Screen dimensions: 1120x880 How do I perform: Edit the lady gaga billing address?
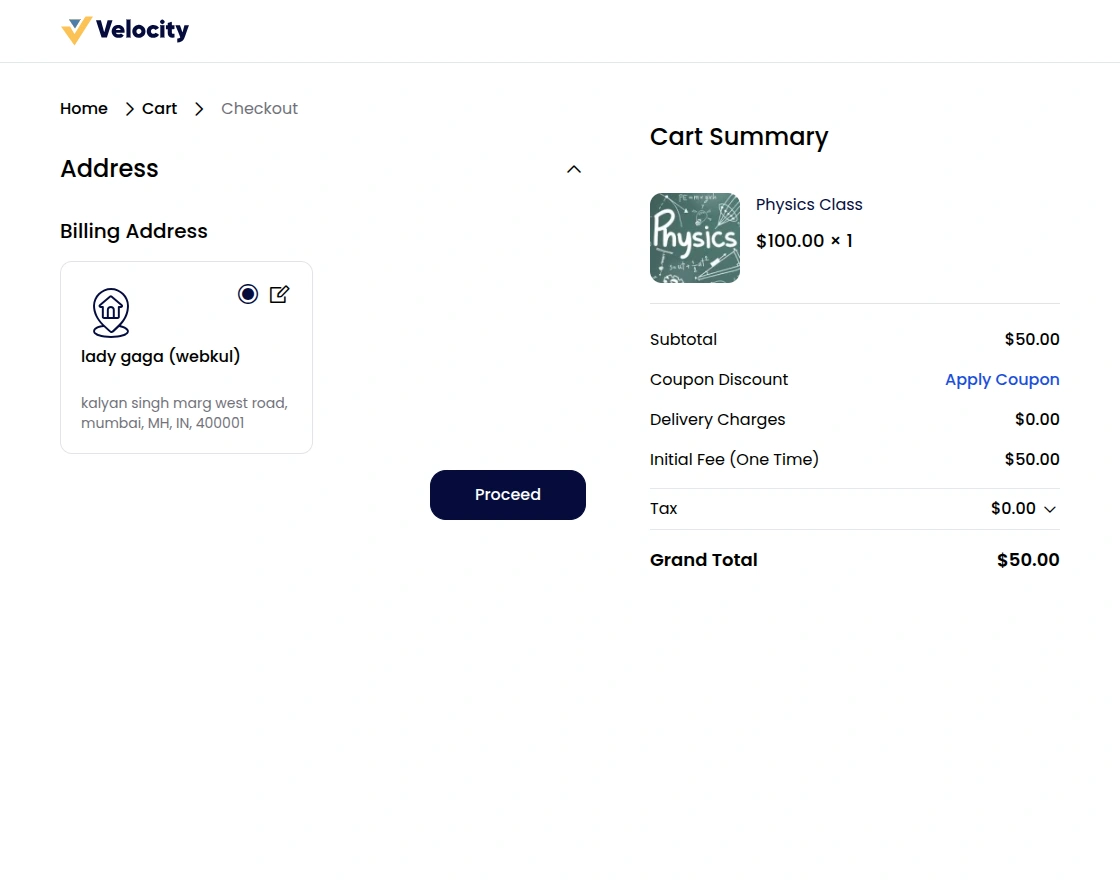point(279,294)
